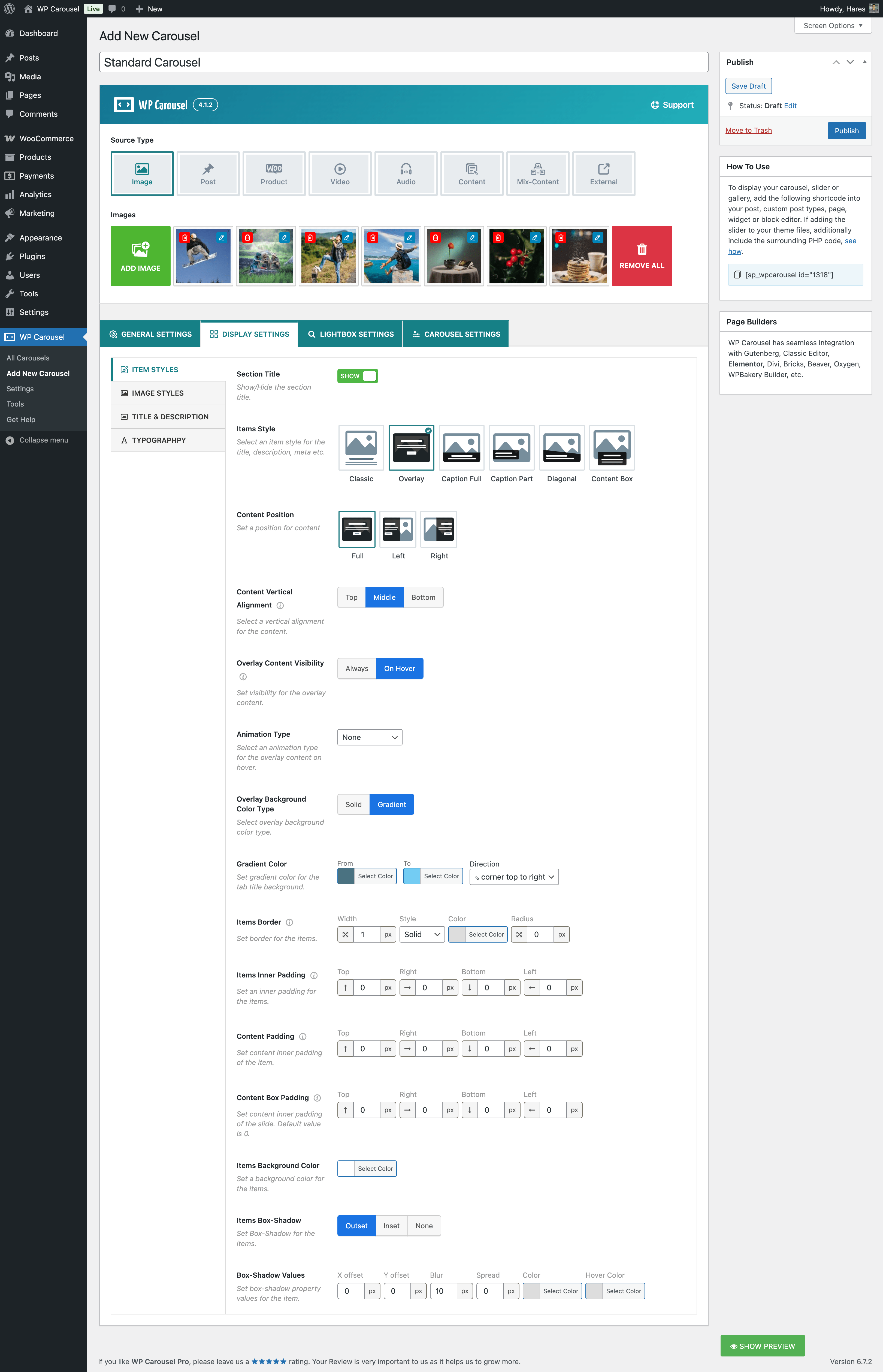Choose the External source type
Screen dimensions: 883x1372
point(603,174)
